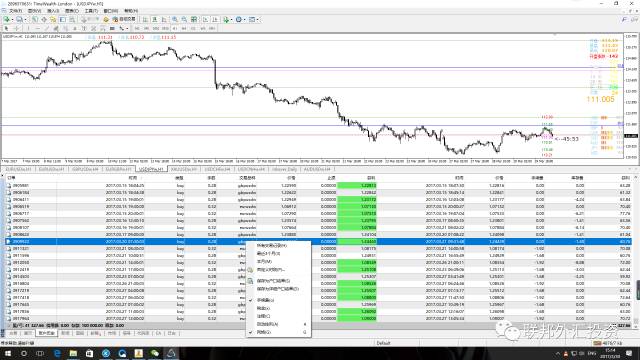
Task: Click the zoom out magnifier icon
Action: (x=184, y=19)
